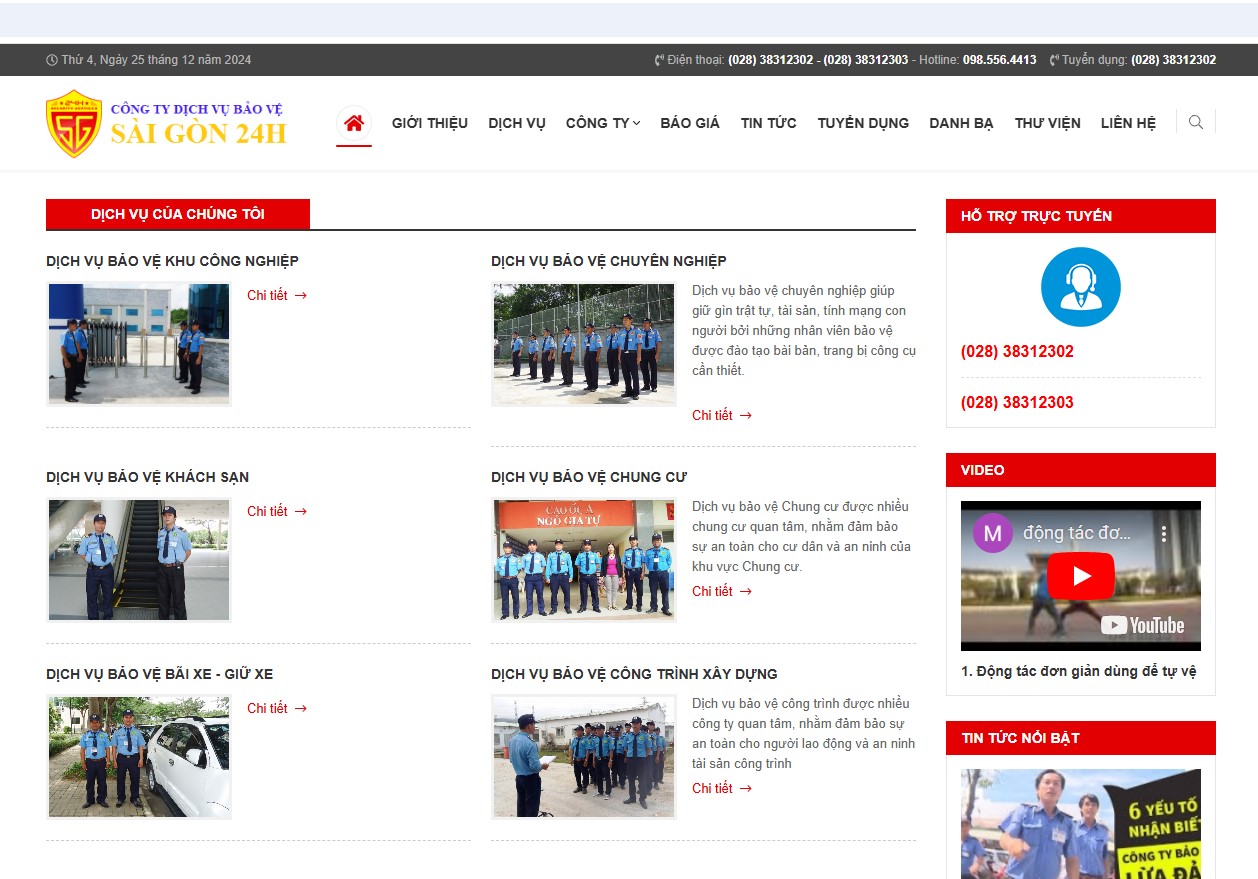Click the construction site guards image

point(583,757)
